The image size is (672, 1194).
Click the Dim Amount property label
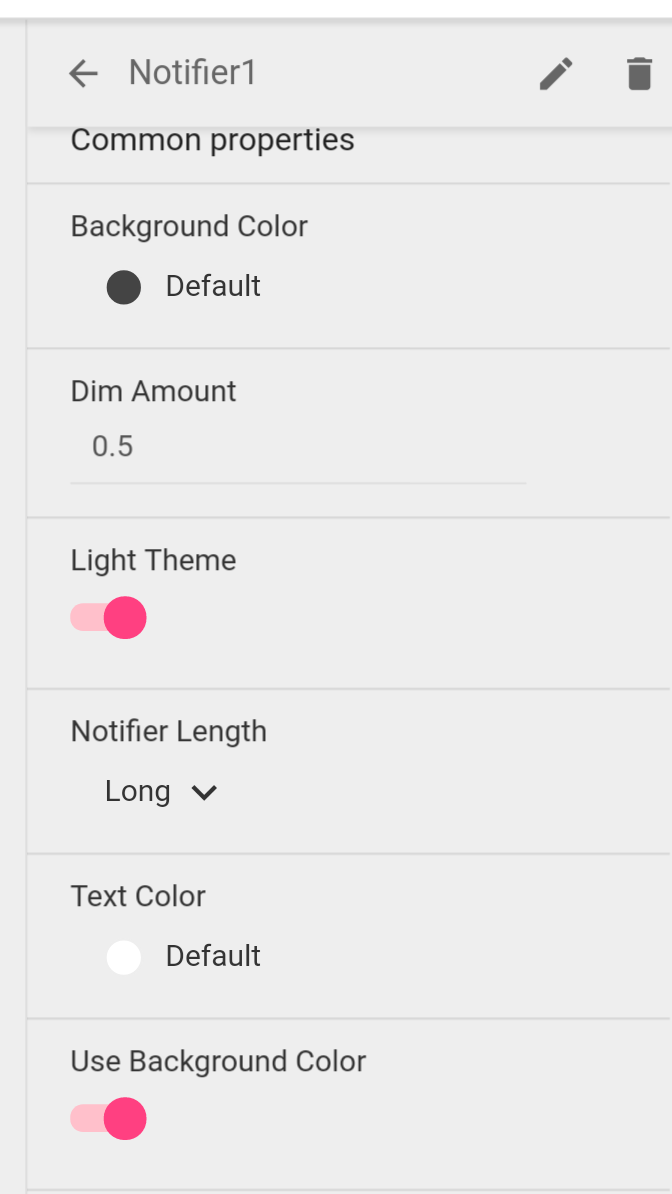point(153,391)
